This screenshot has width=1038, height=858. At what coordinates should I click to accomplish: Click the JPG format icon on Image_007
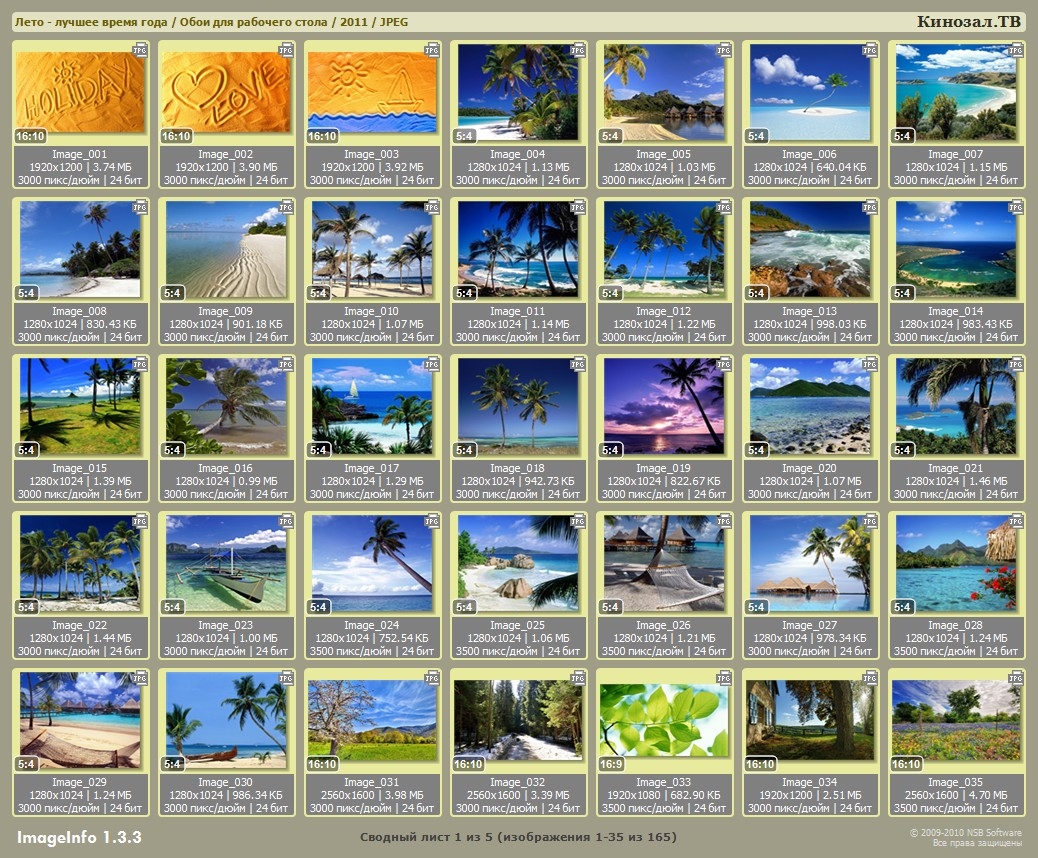1016,49
